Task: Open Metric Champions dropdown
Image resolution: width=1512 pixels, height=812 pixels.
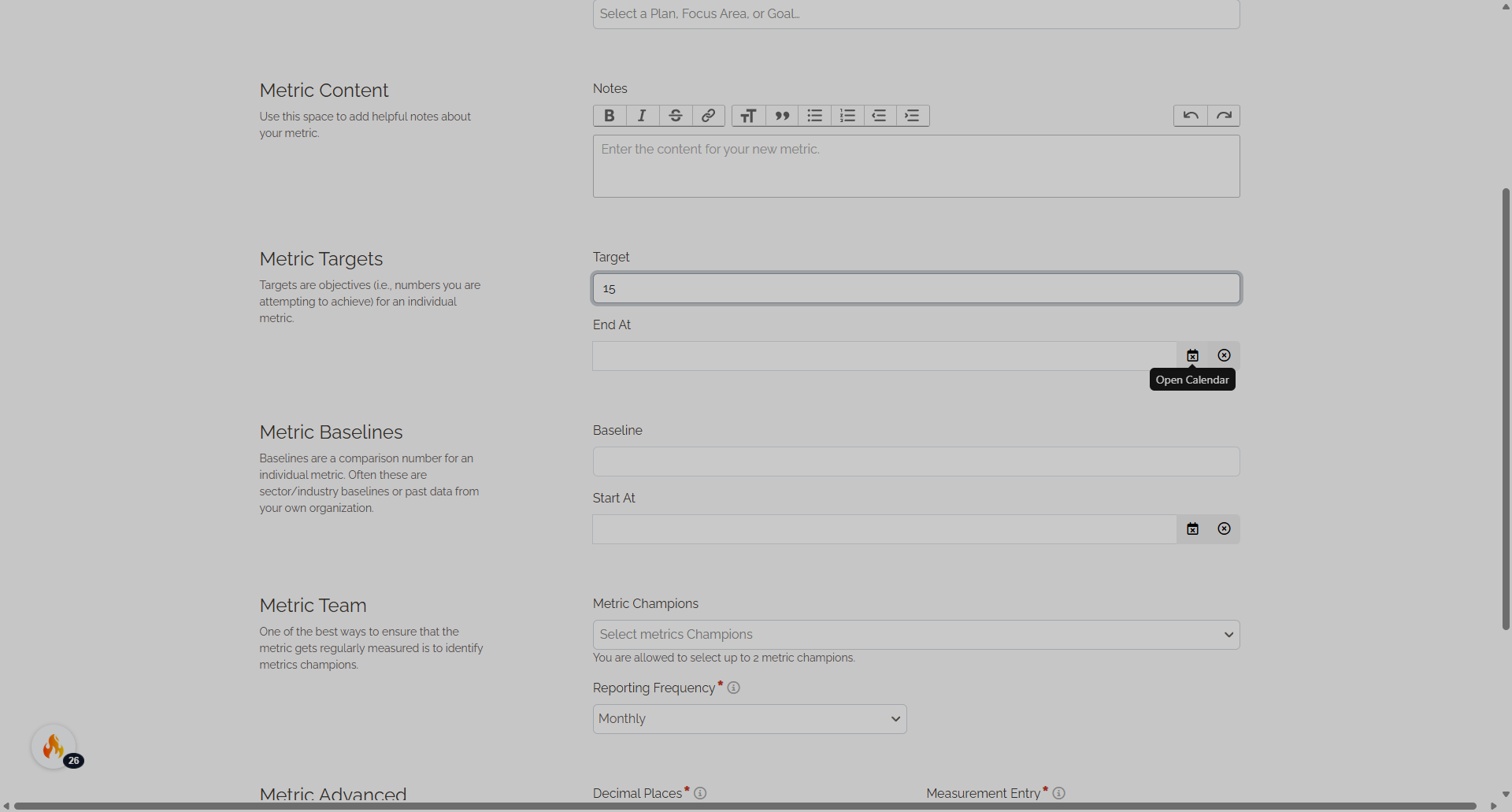Action: (x=917, y=635)
